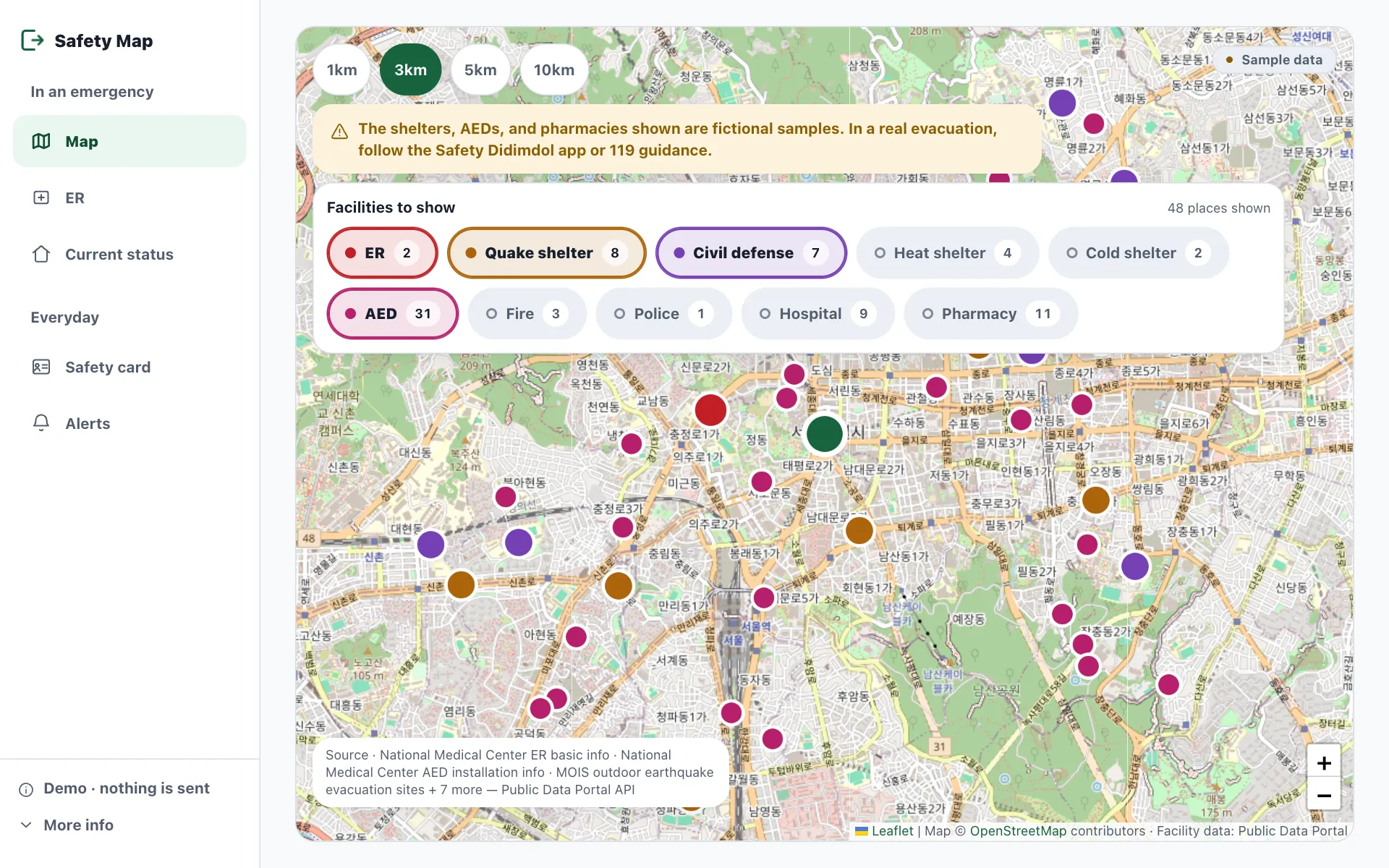
Task: Click the '48 places shown' text
Action: 1218,208
